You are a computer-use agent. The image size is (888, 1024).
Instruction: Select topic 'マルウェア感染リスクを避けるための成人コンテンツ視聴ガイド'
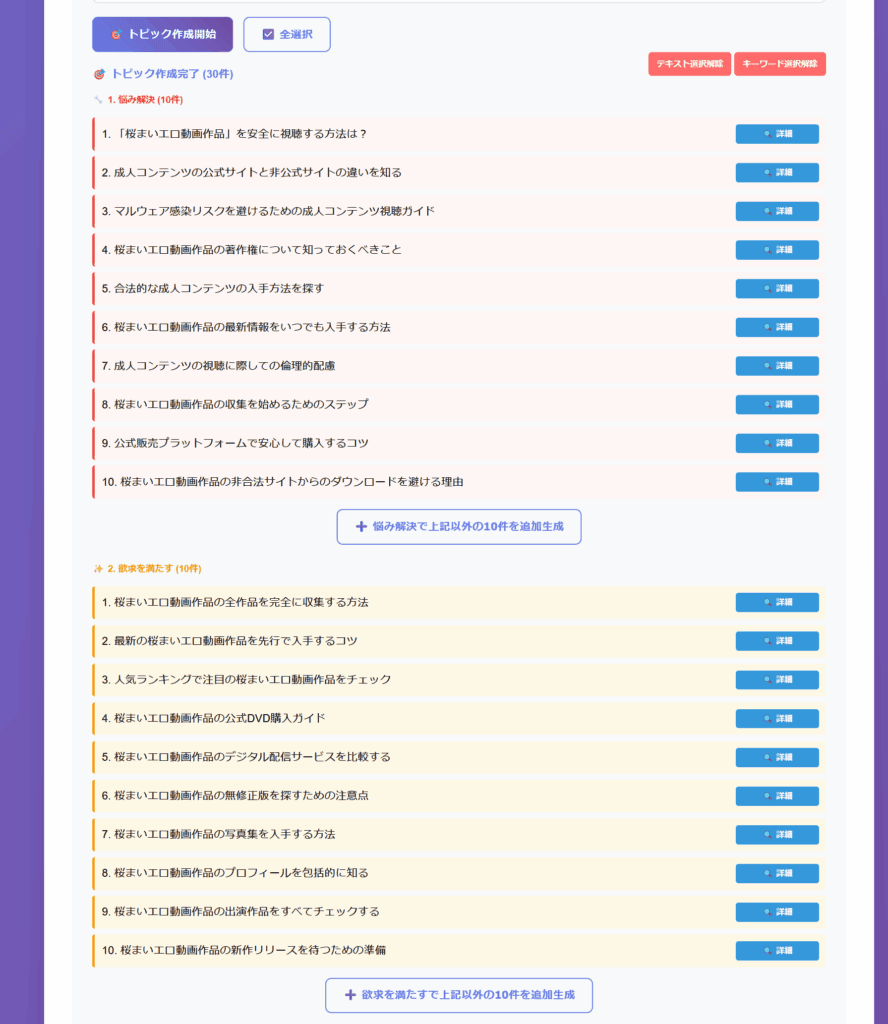click(x=268, y=211)
